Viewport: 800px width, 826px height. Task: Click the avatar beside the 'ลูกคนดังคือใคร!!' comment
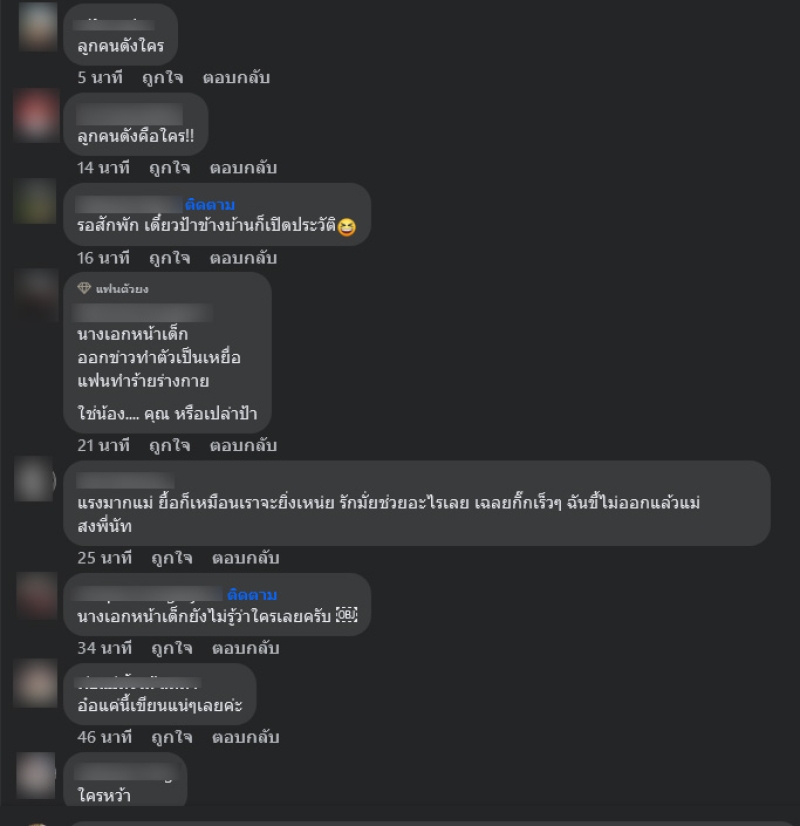[36, 116]
